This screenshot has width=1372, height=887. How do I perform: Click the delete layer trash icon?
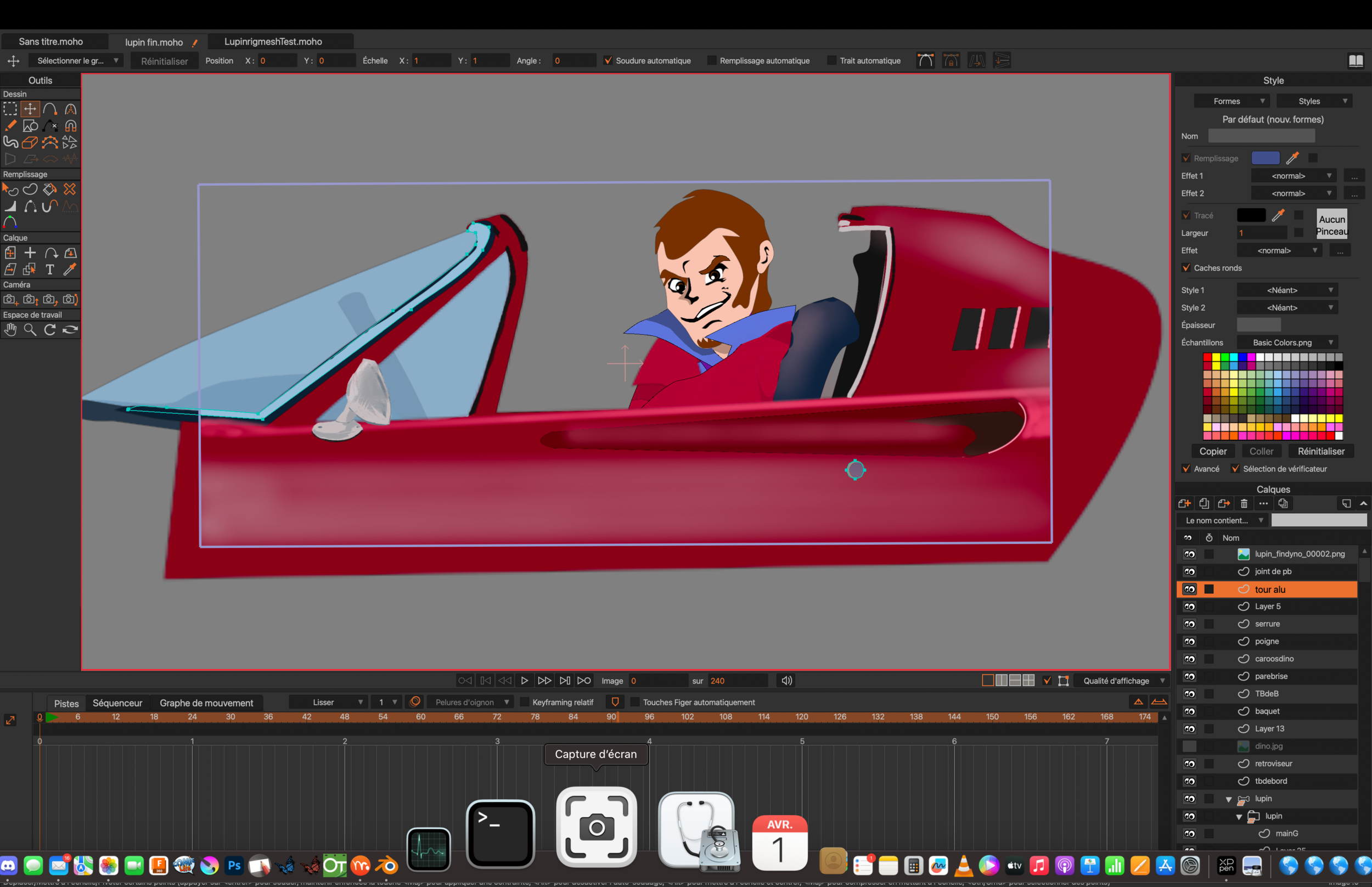1244,503
